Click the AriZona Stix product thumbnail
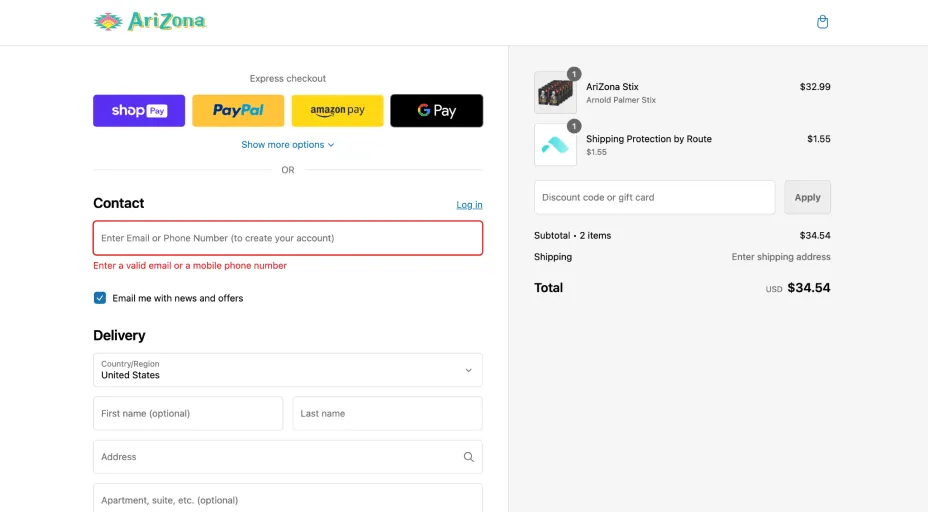 555,92
